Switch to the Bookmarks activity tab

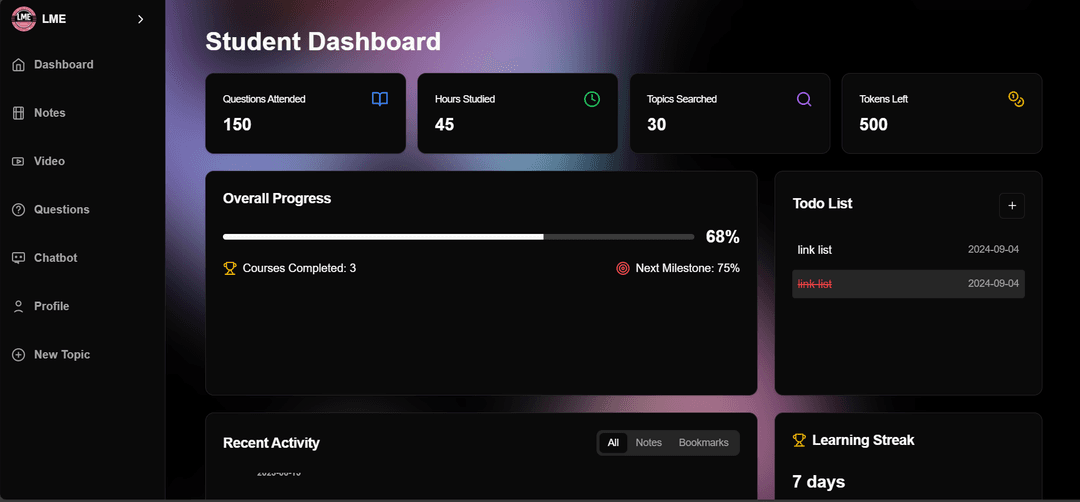tap(704, 442)
